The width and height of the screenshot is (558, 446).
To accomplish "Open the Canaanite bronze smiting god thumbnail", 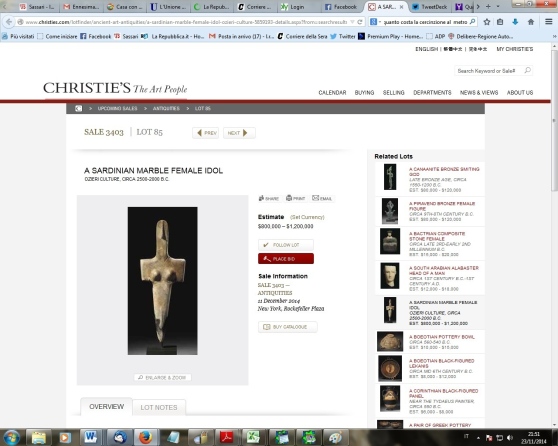I will click(390, 177).
